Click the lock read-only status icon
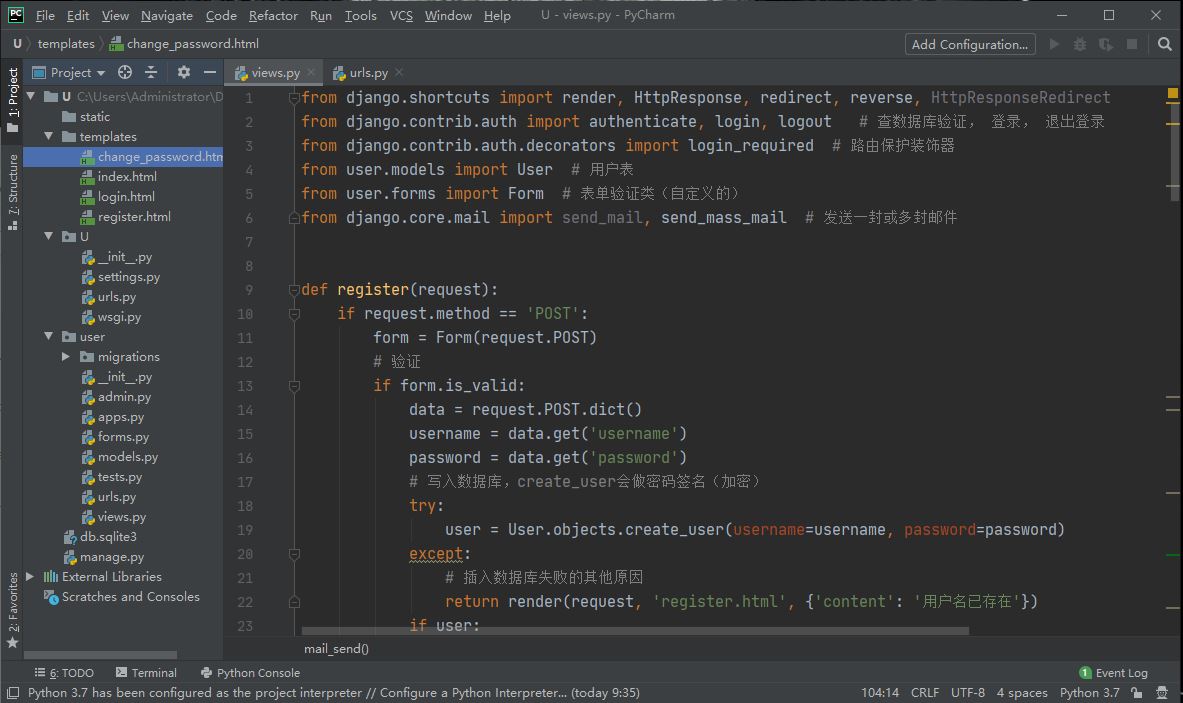 1136,692
